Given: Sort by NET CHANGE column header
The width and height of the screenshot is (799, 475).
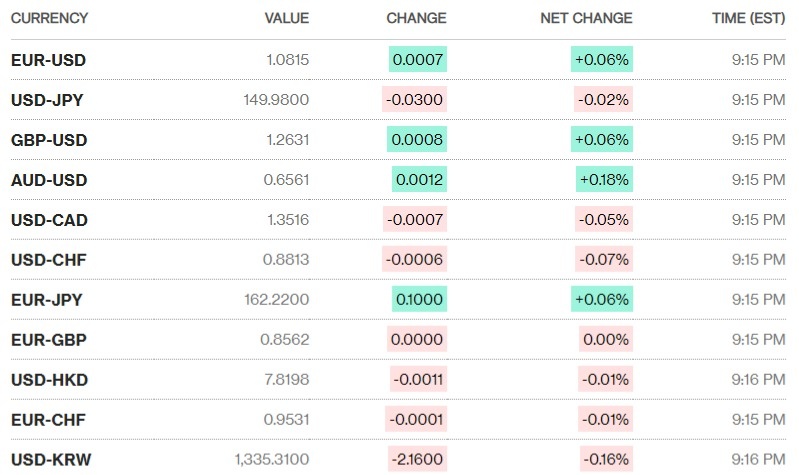Looking at the screenshot, I should 586,18.
